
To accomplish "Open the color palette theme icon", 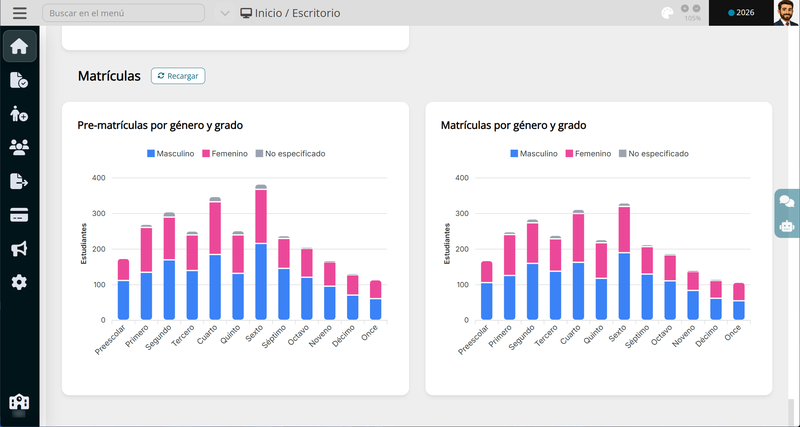I will (x=667, y=13).
